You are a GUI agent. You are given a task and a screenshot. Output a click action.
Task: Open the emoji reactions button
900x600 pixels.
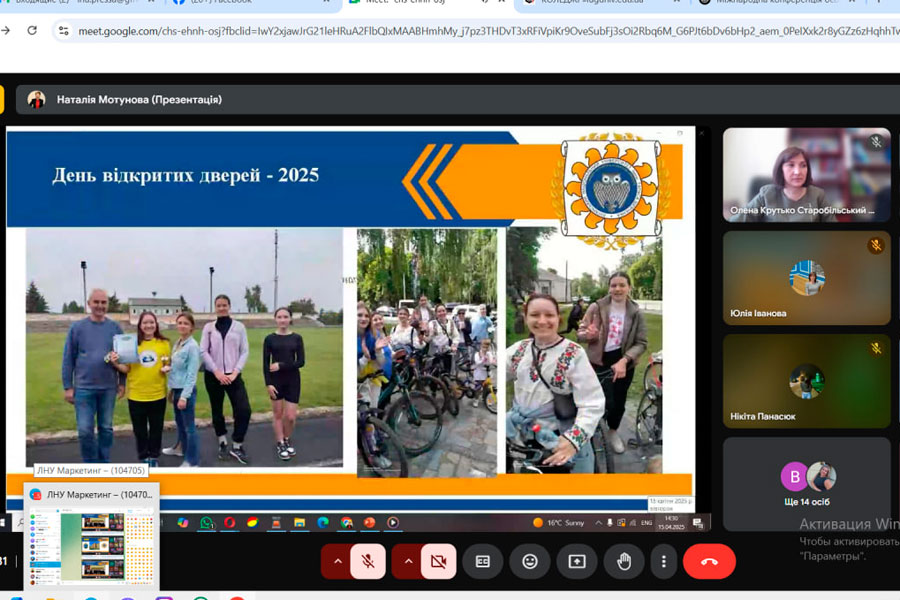pyautogui.click(x=530, y=561)
